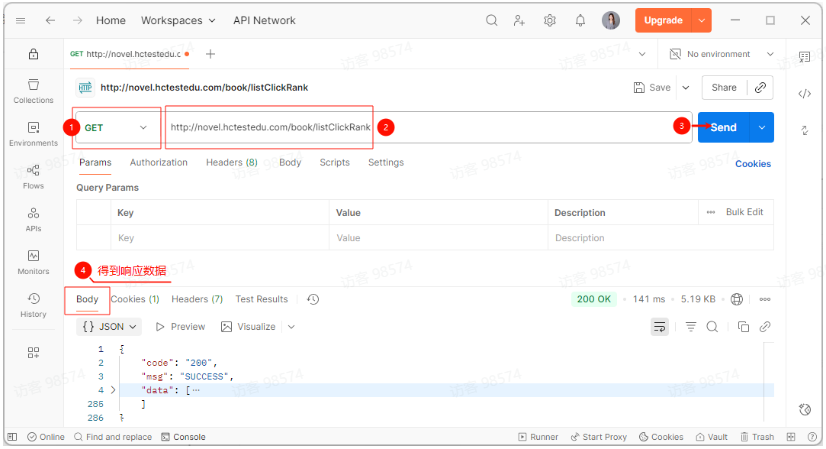
Task: Click the response history clock icon
Action: pos(313,299)
